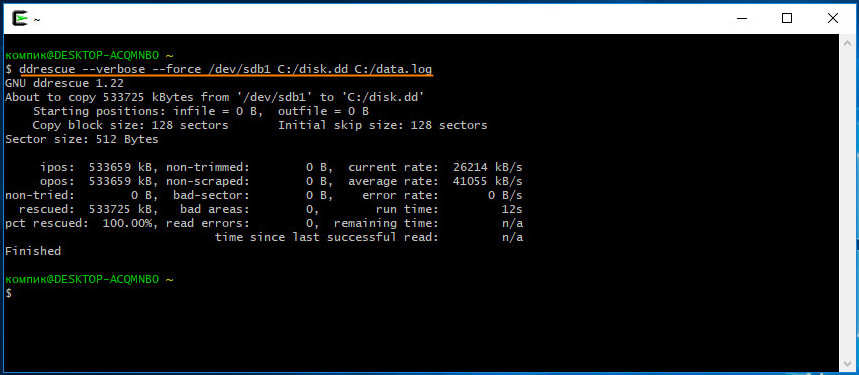Viewport: 859px width, 375px height.
Task: Click the underlined ddrescue command line
Action: tap(225, 70)
